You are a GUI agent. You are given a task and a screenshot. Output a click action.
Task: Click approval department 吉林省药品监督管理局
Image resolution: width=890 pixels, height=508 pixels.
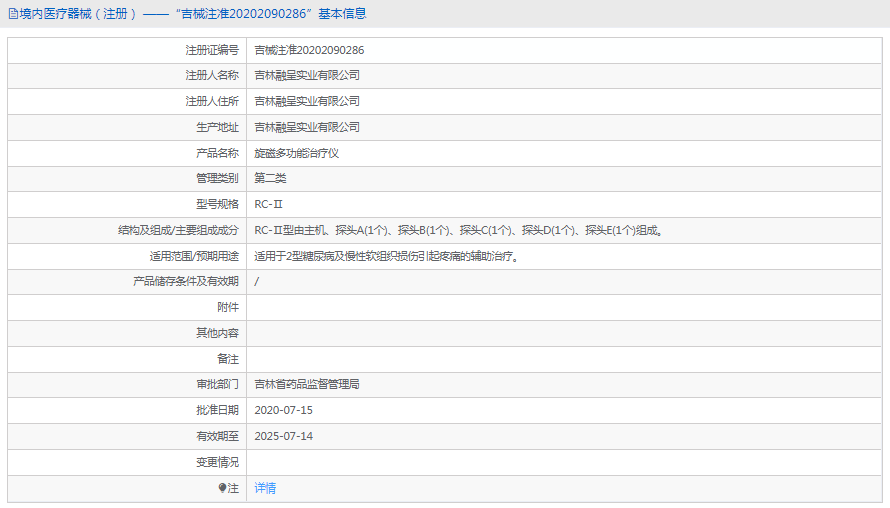[x=307, y=384]
